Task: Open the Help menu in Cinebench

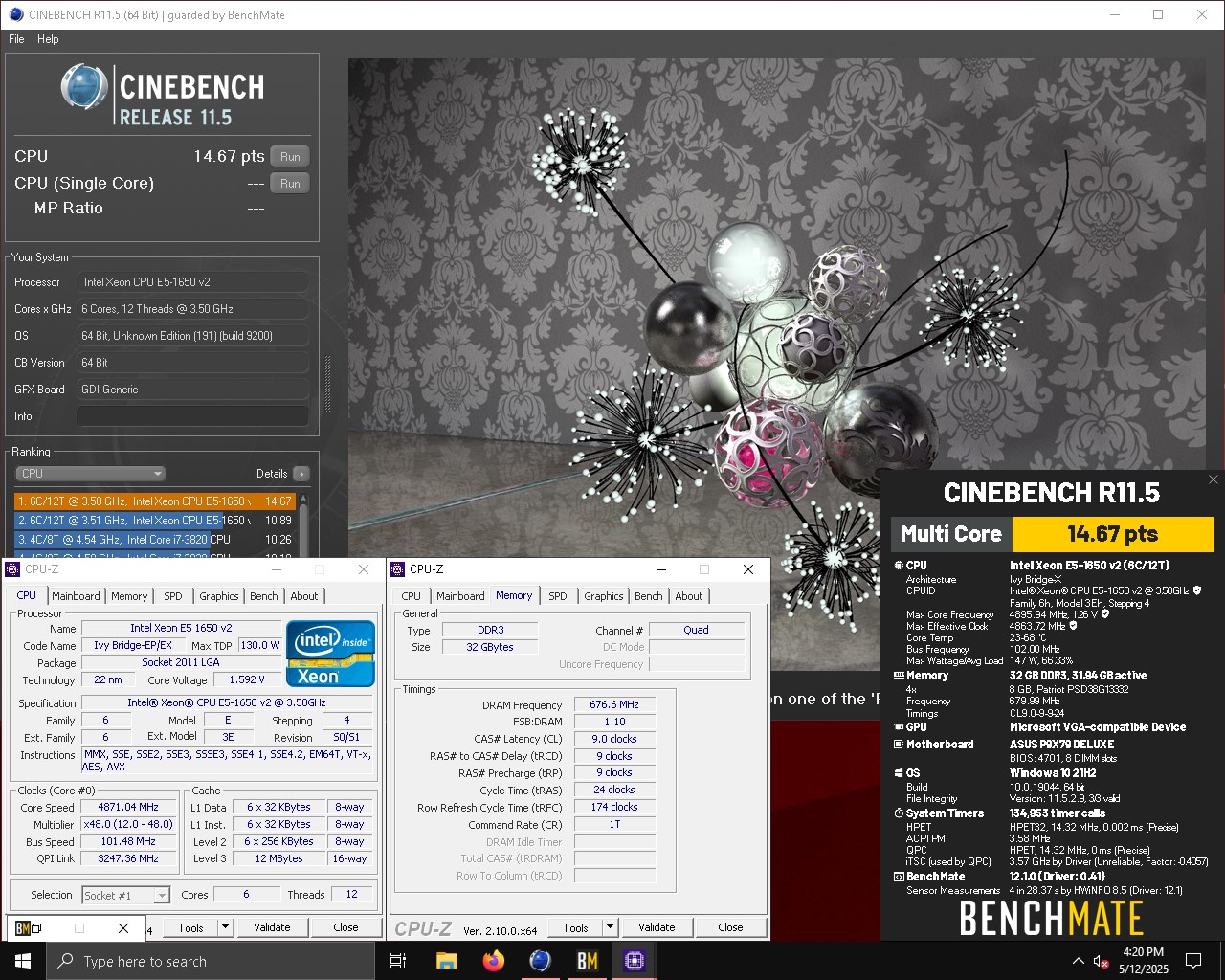Action: tap(48, 39)
